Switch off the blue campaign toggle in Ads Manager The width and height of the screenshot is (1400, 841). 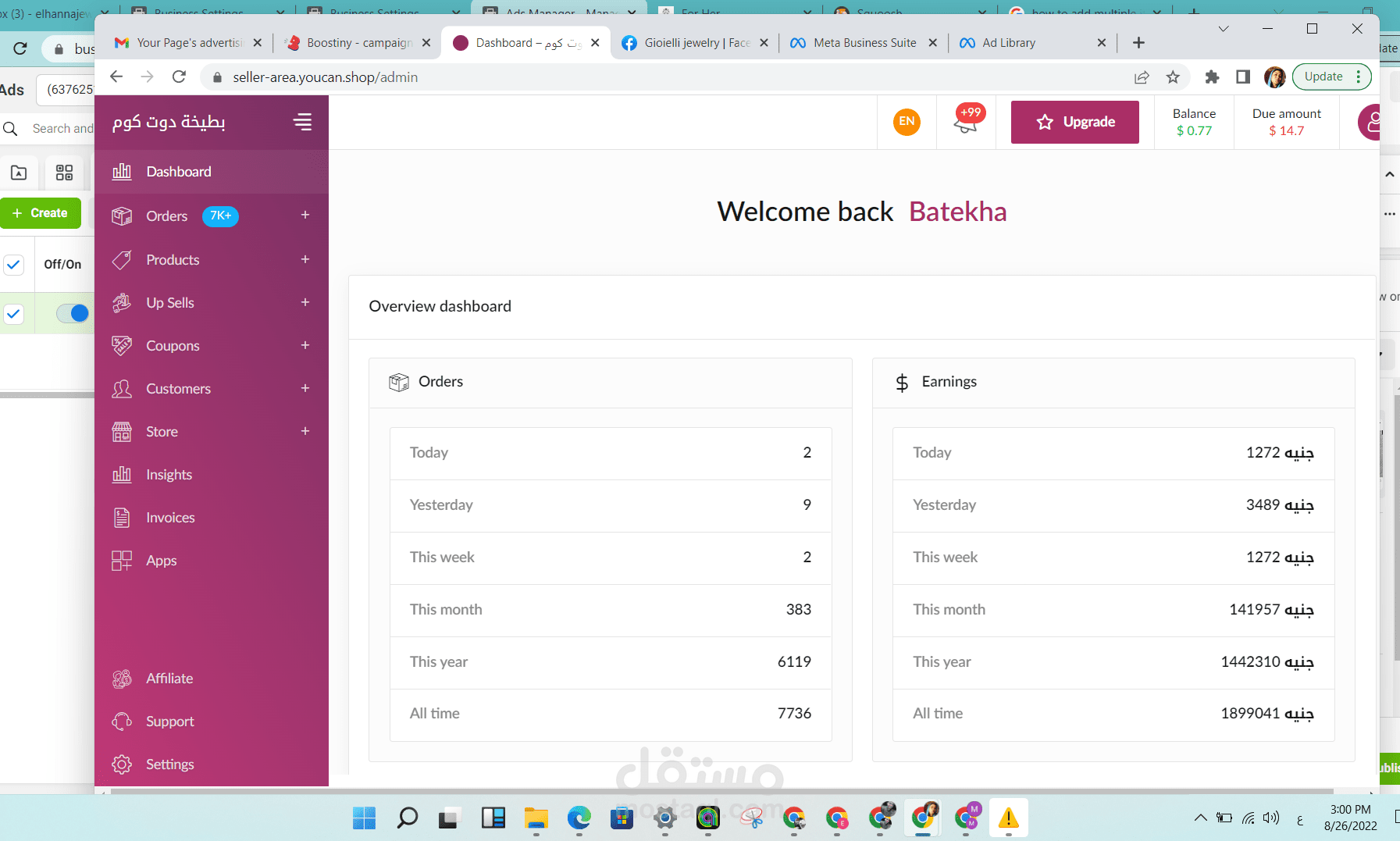point(73,313)
